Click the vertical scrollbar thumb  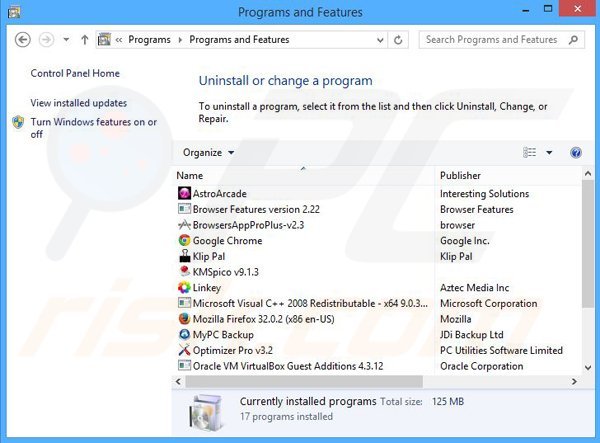588,243
